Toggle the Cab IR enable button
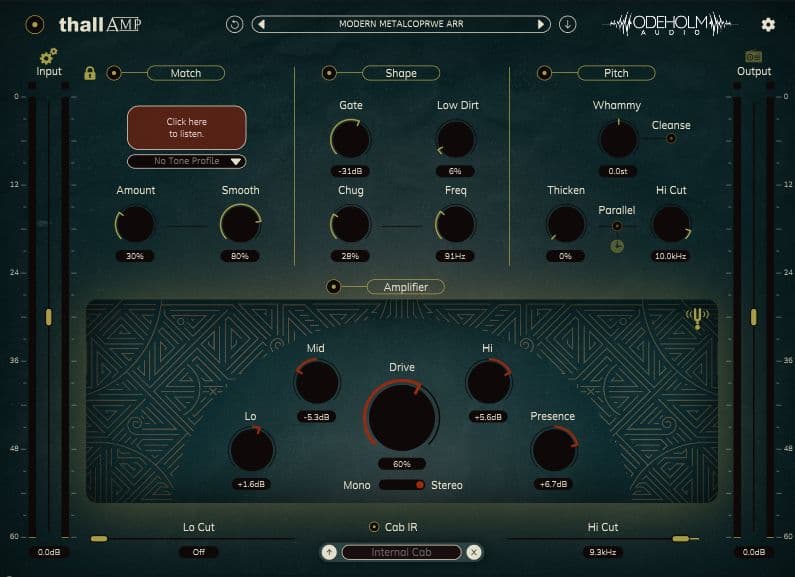This screenshot has height=577, width=795. [x=374, y=527]
